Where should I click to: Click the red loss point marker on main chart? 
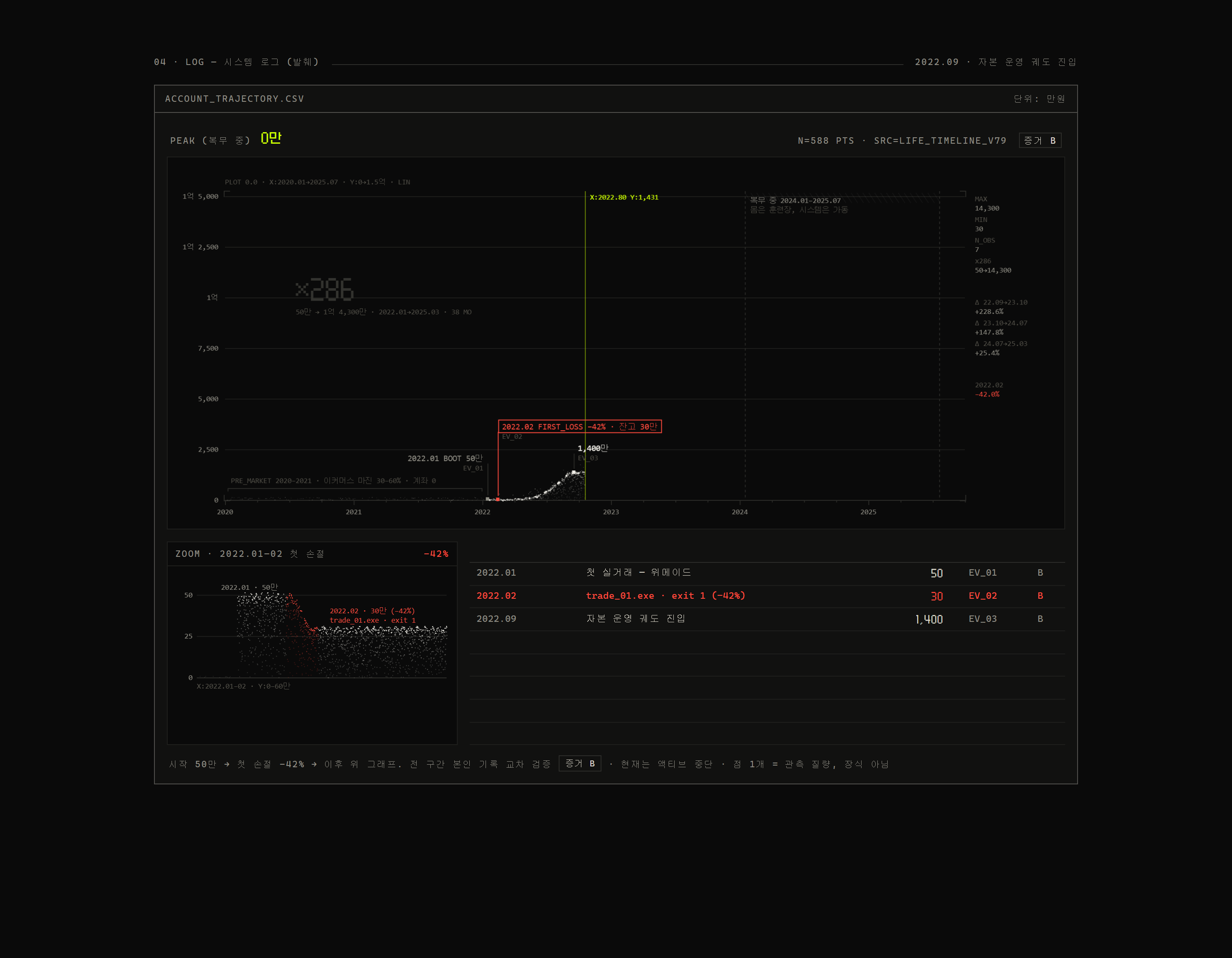tap(498, 499)
